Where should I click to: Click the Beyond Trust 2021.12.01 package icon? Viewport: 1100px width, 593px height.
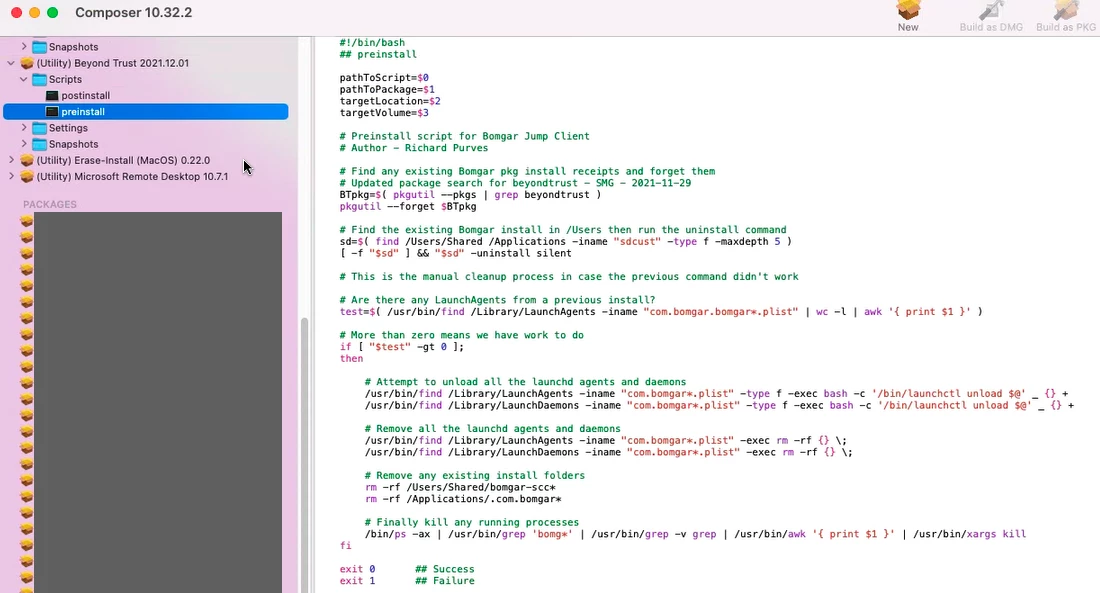[27, 63]
